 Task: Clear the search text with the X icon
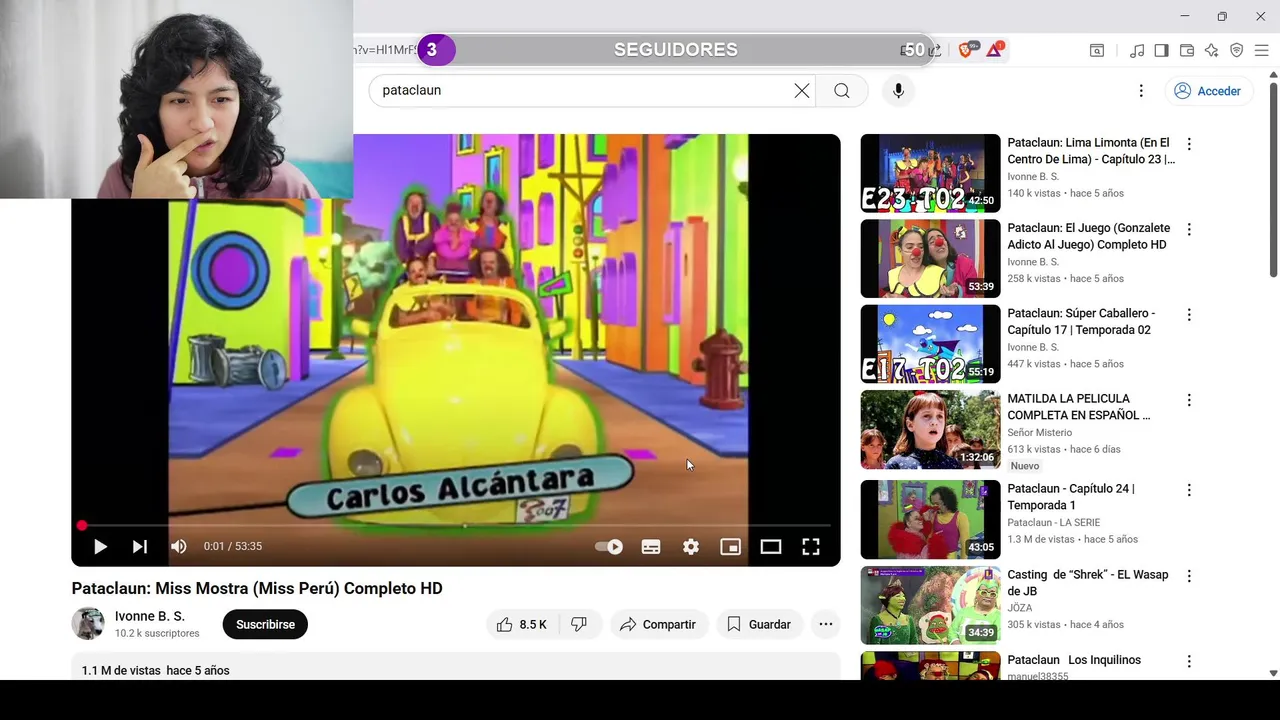coord(802,91)
